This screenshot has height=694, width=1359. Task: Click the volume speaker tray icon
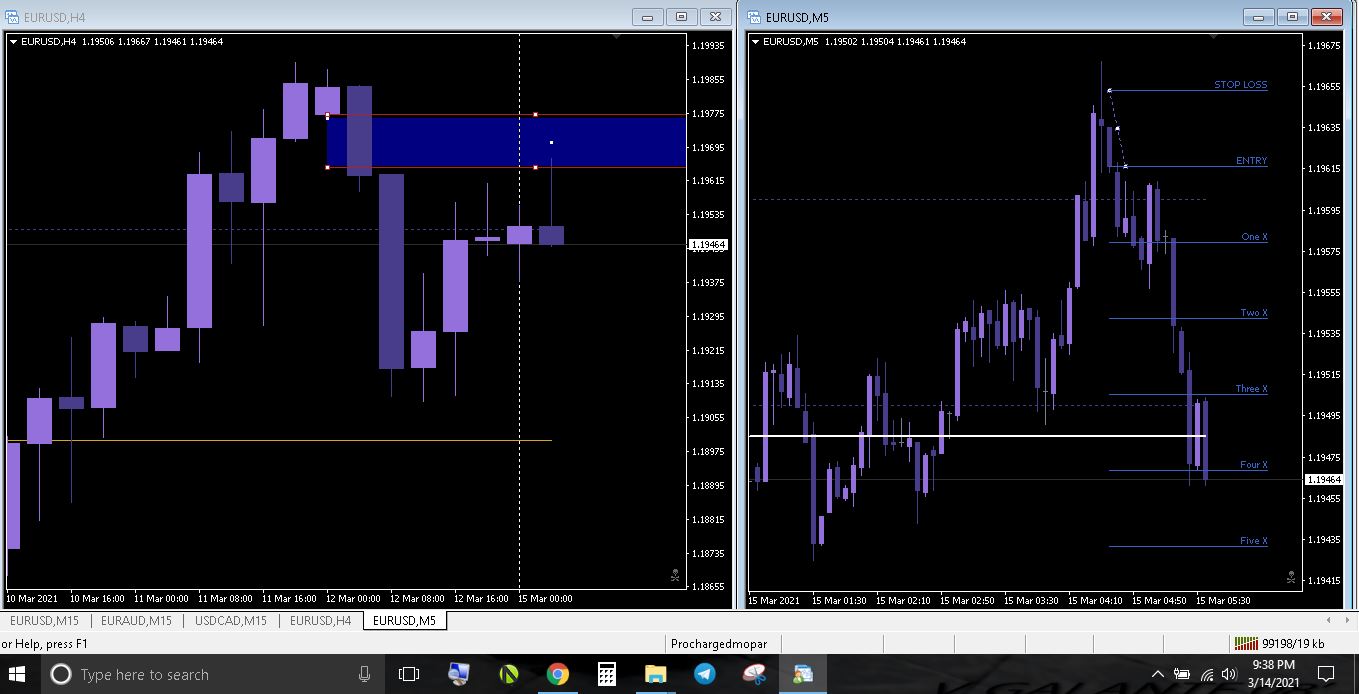(1230, 675)
